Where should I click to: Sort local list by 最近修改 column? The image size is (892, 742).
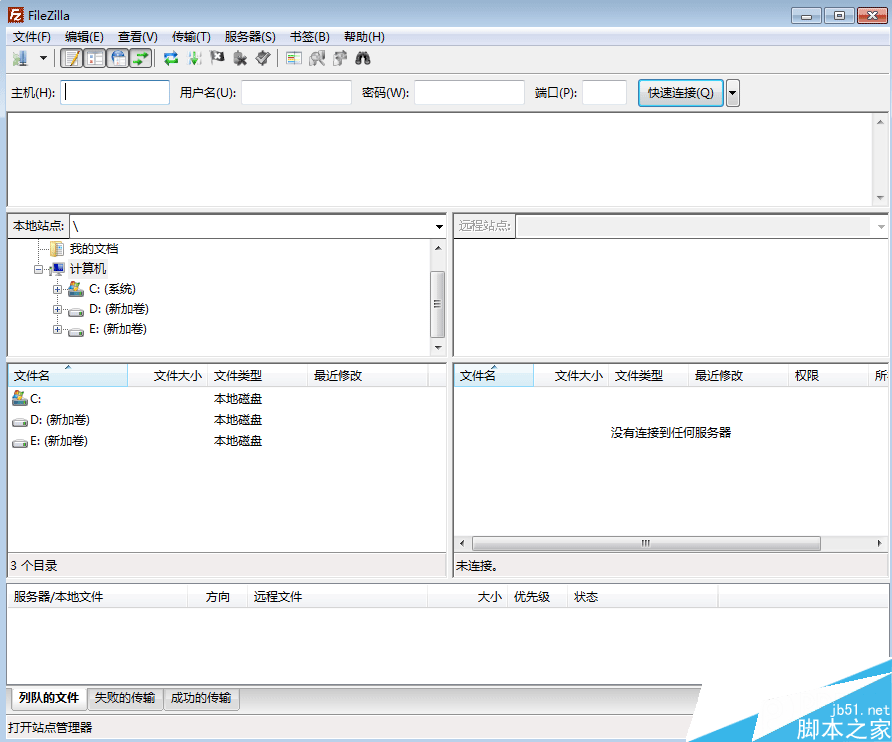(x=367, y=376)
